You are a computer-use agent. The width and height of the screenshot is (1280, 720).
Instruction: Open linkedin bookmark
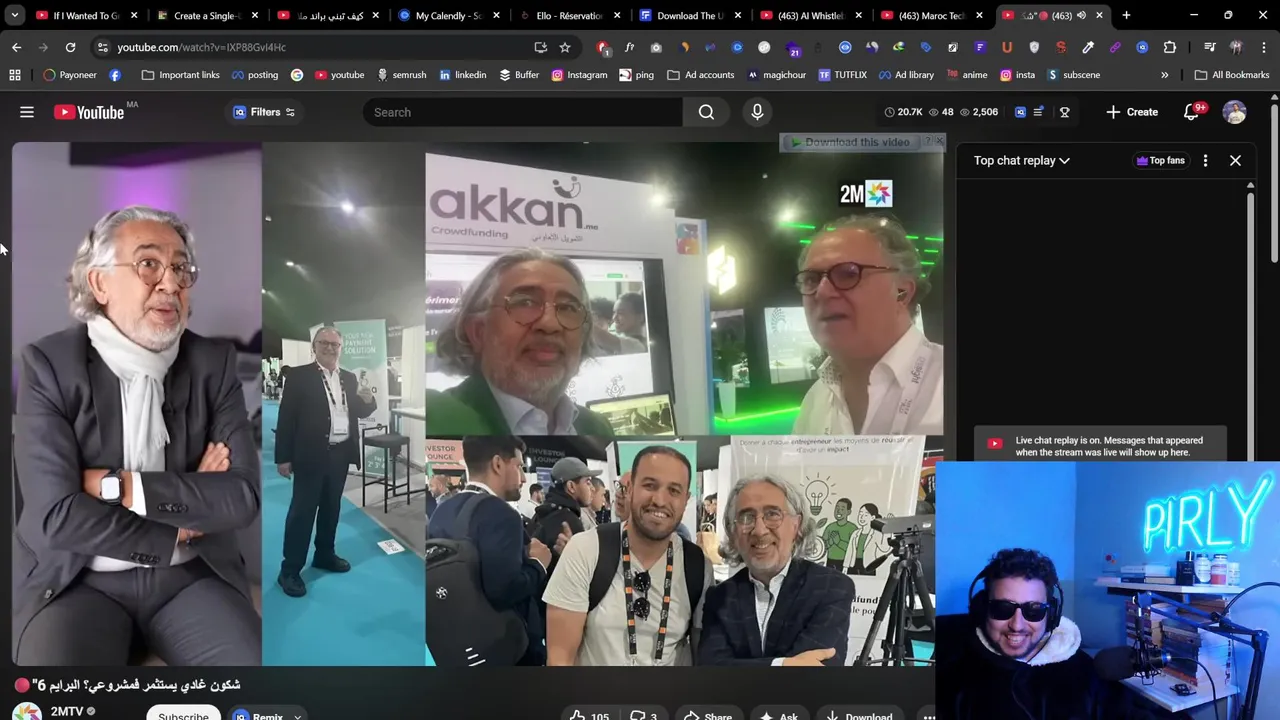click(462, 75)
